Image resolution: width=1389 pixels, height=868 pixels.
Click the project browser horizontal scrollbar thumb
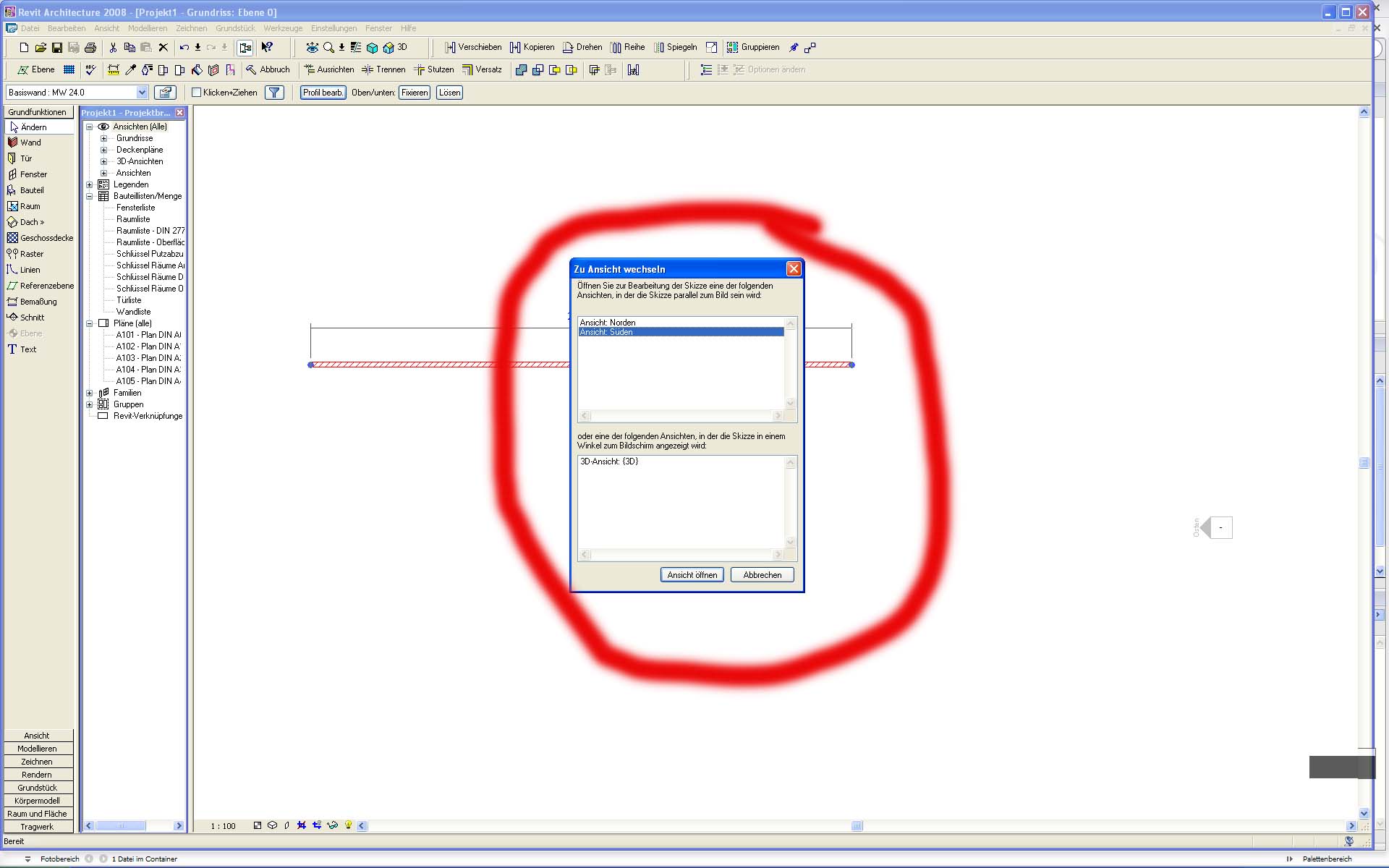122,826
